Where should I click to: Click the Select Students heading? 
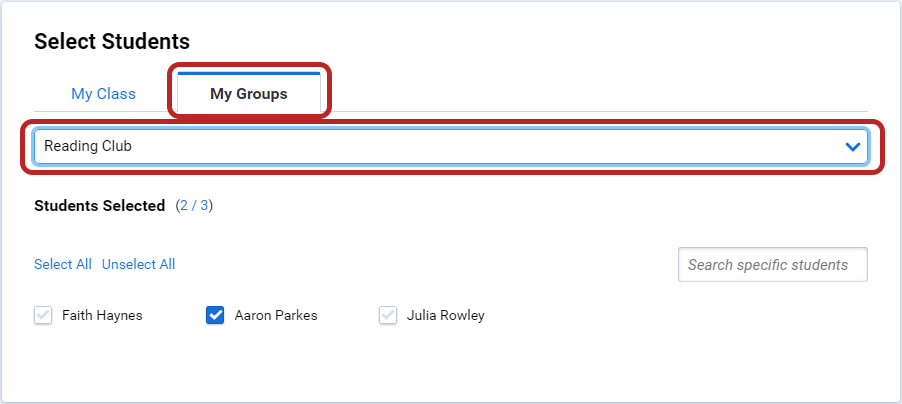[112, 41]
